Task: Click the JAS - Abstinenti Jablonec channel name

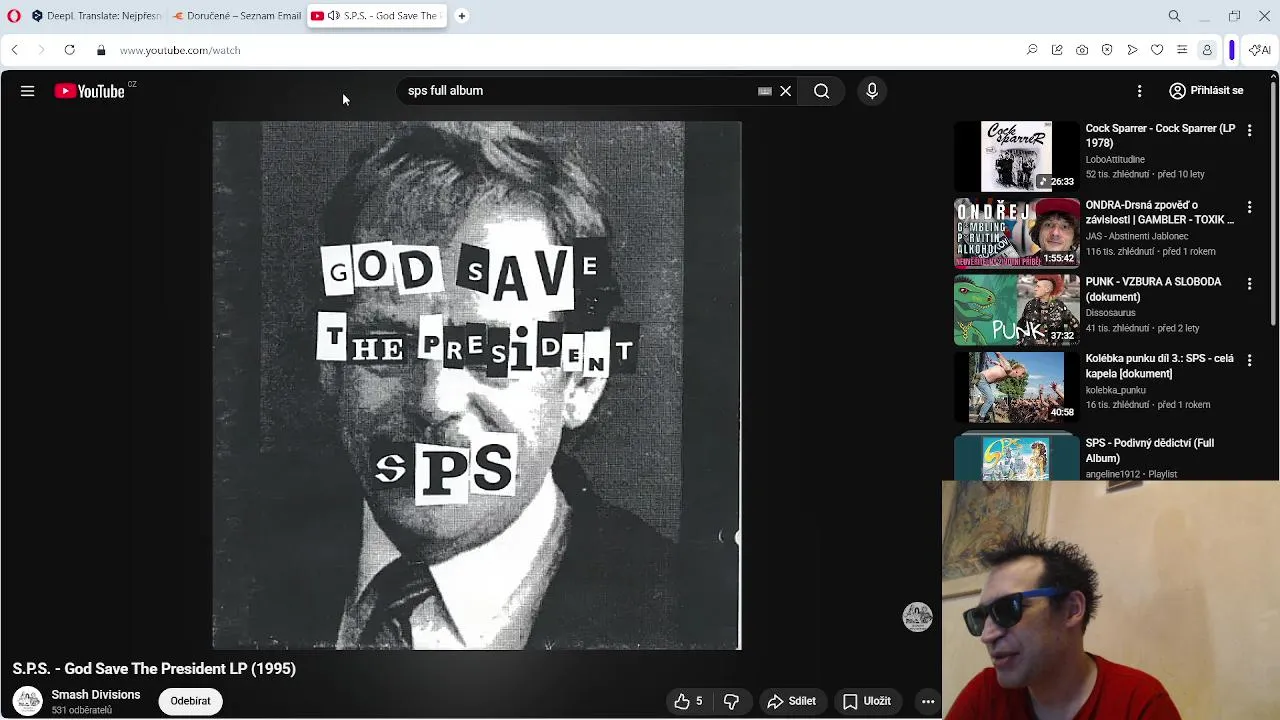Action: (x=1137, y=237)
